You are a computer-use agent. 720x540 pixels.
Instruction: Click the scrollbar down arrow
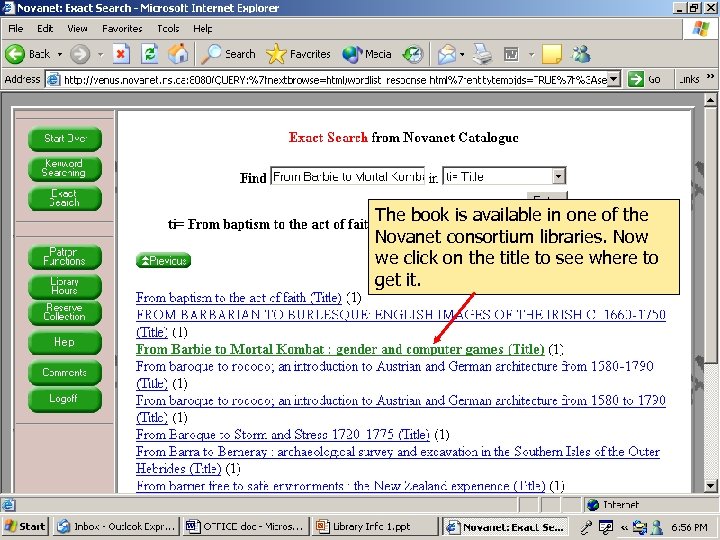point(710,486)
